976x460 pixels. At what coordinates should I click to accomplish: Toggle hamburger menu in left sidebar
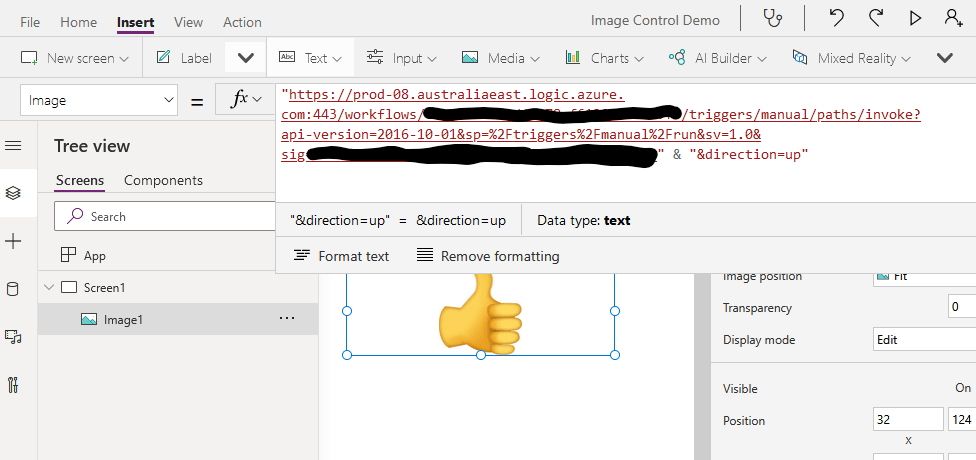click(13, 146)
